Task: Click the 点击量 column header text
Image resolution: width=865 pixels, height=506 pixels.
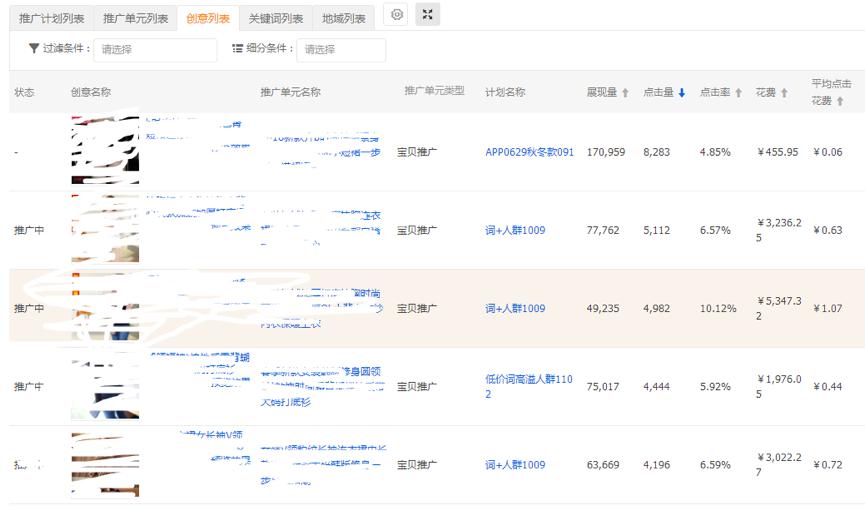Action: (x=659, y=92)
